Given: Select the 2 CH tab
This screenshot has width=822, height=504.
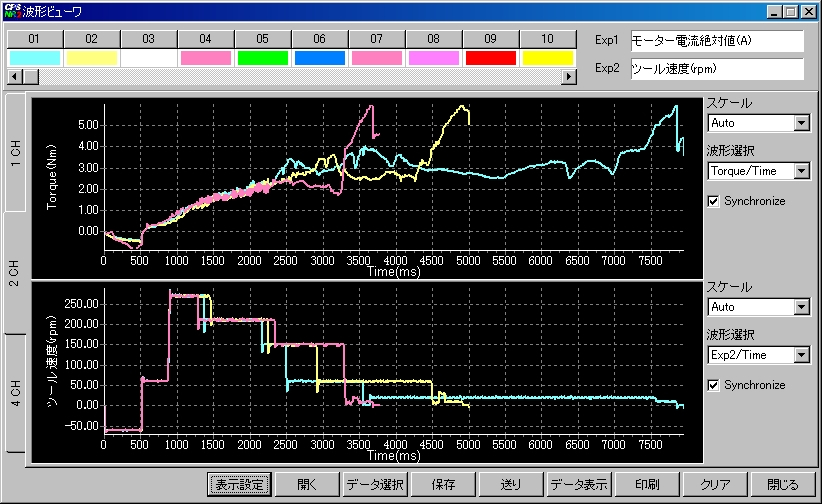Looking at the screenshot, I should pyautogui.click(x=16, y=273).
